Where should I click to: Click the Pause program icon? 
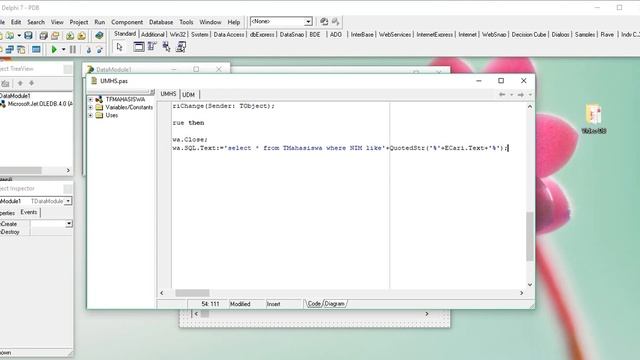click(73, 50)
